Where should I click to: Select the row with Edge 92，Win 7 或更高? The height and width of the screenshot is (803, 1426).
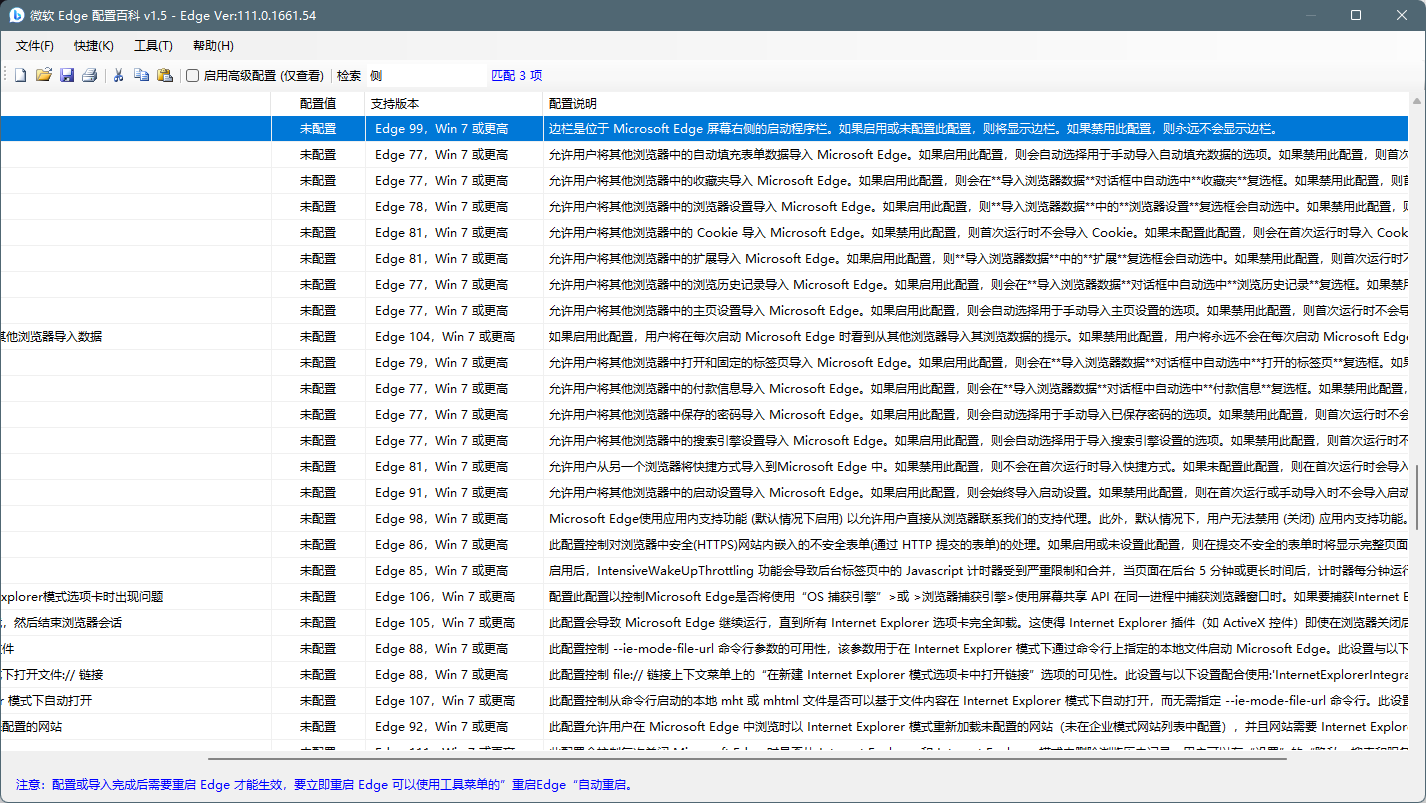pos(704,727)
